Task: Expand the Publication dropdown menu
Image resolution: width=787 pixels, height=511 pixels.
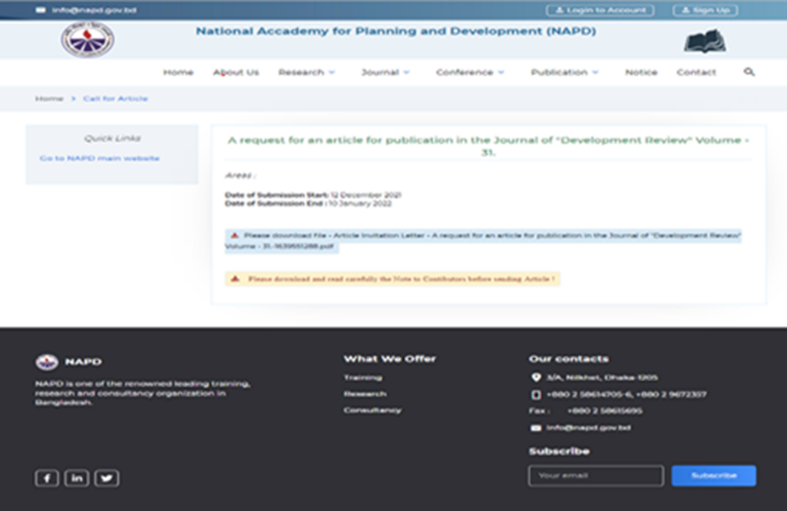Action: pos(565,72)
